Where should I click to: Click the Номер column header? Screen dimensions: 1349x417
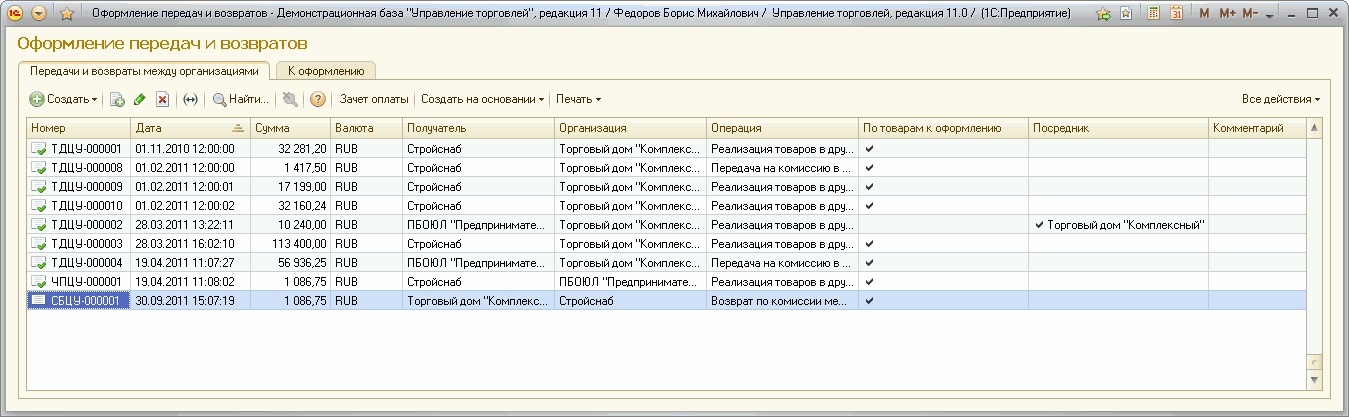(78, 128)
